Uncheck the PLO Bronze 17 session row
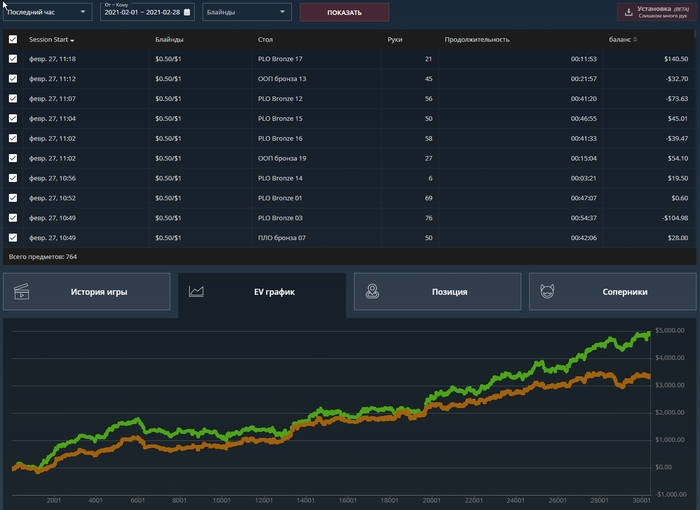Viewport: 700px width, 510px height. [13, 59]
